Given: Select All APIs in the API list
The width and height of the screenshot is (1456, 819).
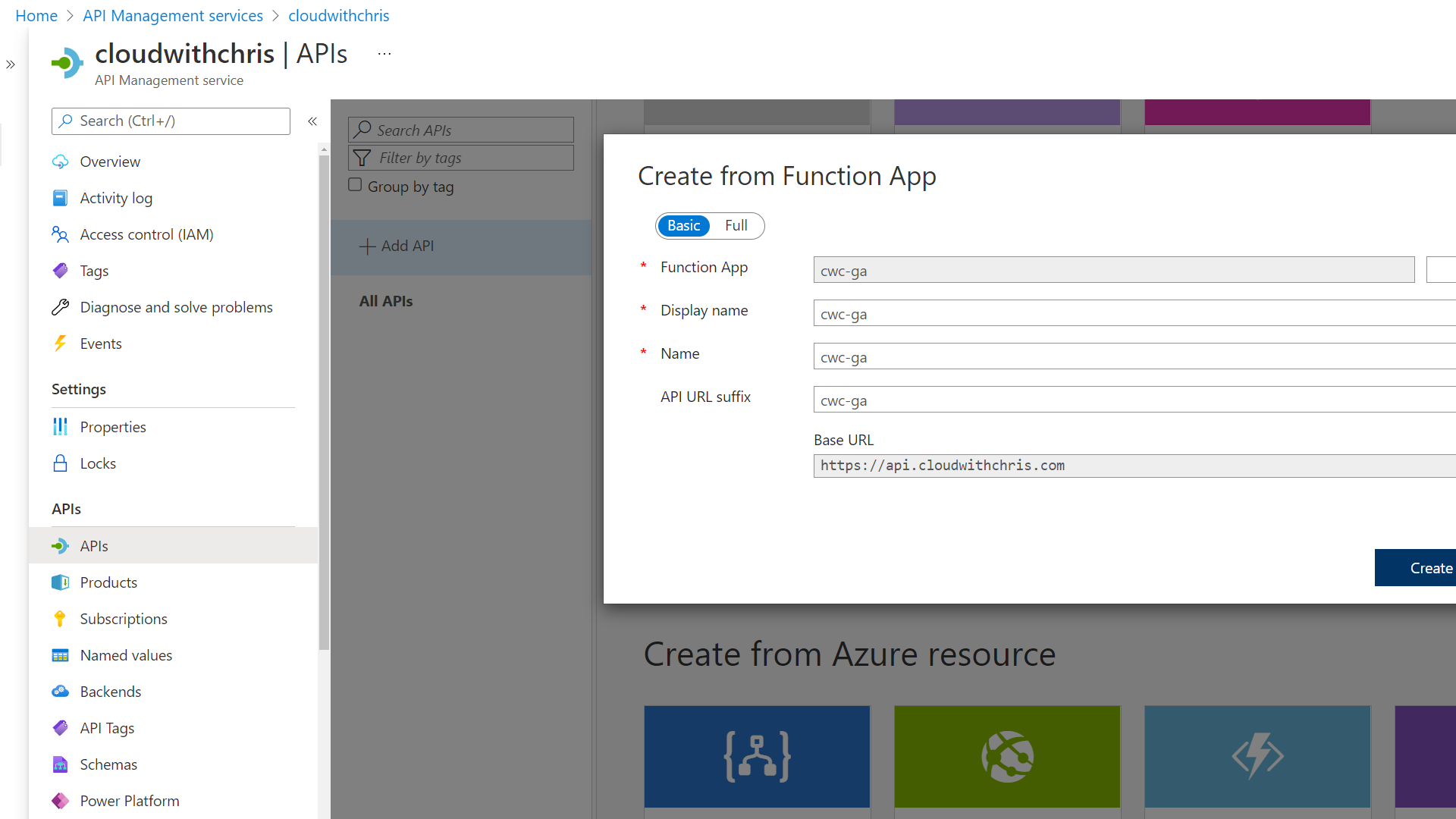Looking at the screenshot, I should click(x=386, y=300).
